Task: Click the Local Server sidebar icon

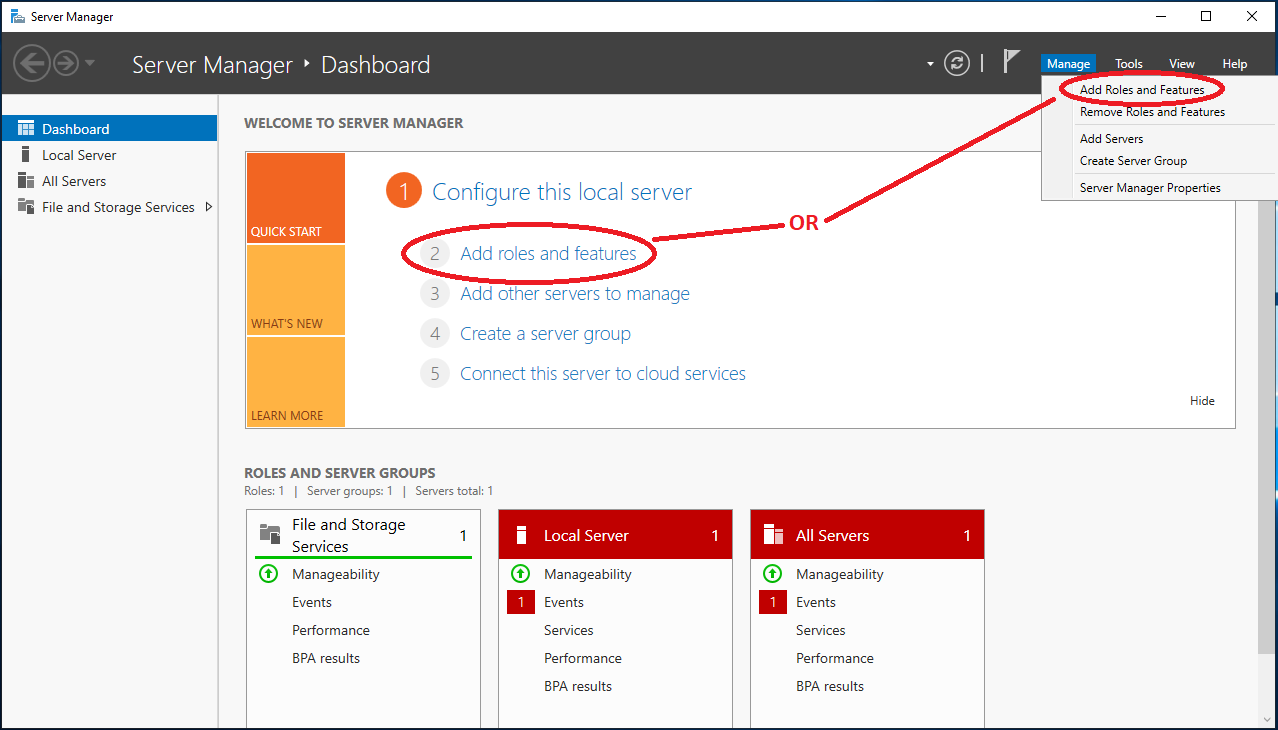Action: 26,154
